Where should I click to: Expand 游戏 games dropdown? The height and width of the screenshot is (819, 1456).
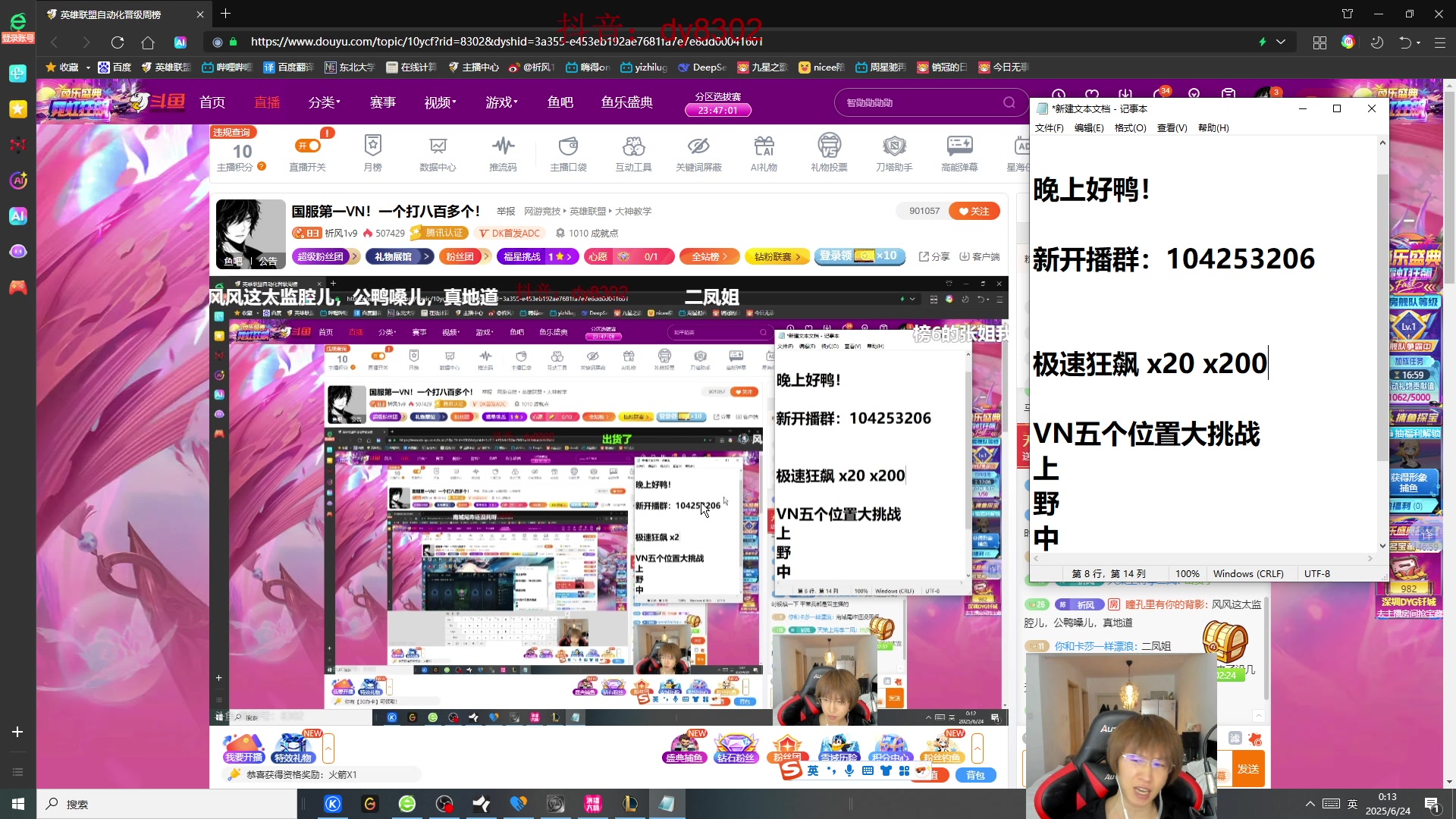click(502, 102)
